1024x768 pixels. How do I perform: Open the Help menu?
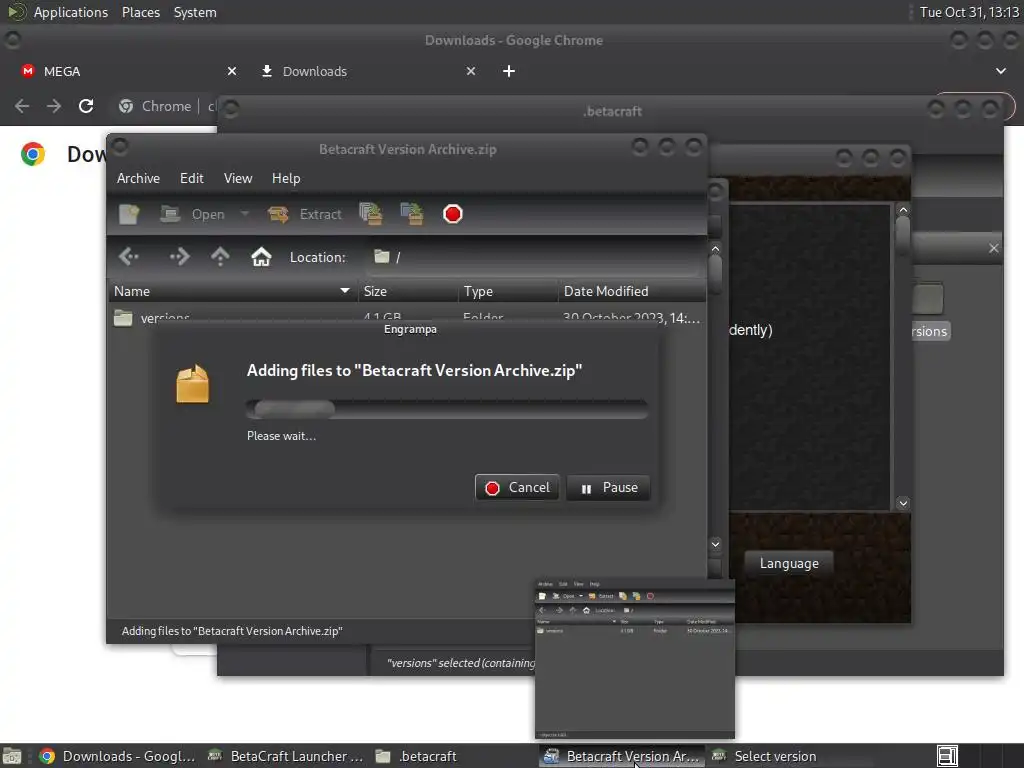point(286,178)
